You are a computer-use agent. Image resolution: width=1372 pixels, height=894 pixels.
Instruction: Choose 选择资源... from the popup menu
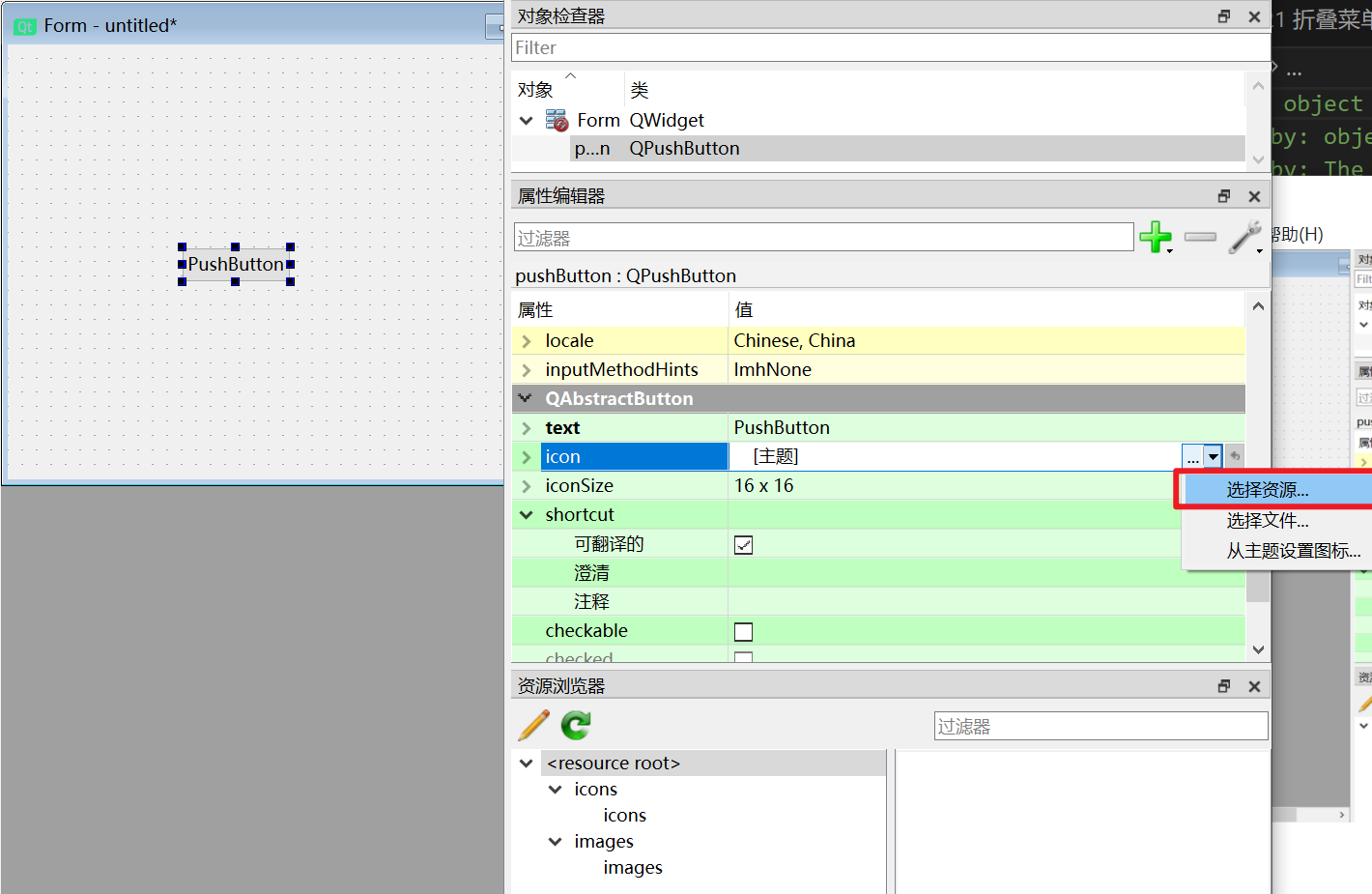1268,490
